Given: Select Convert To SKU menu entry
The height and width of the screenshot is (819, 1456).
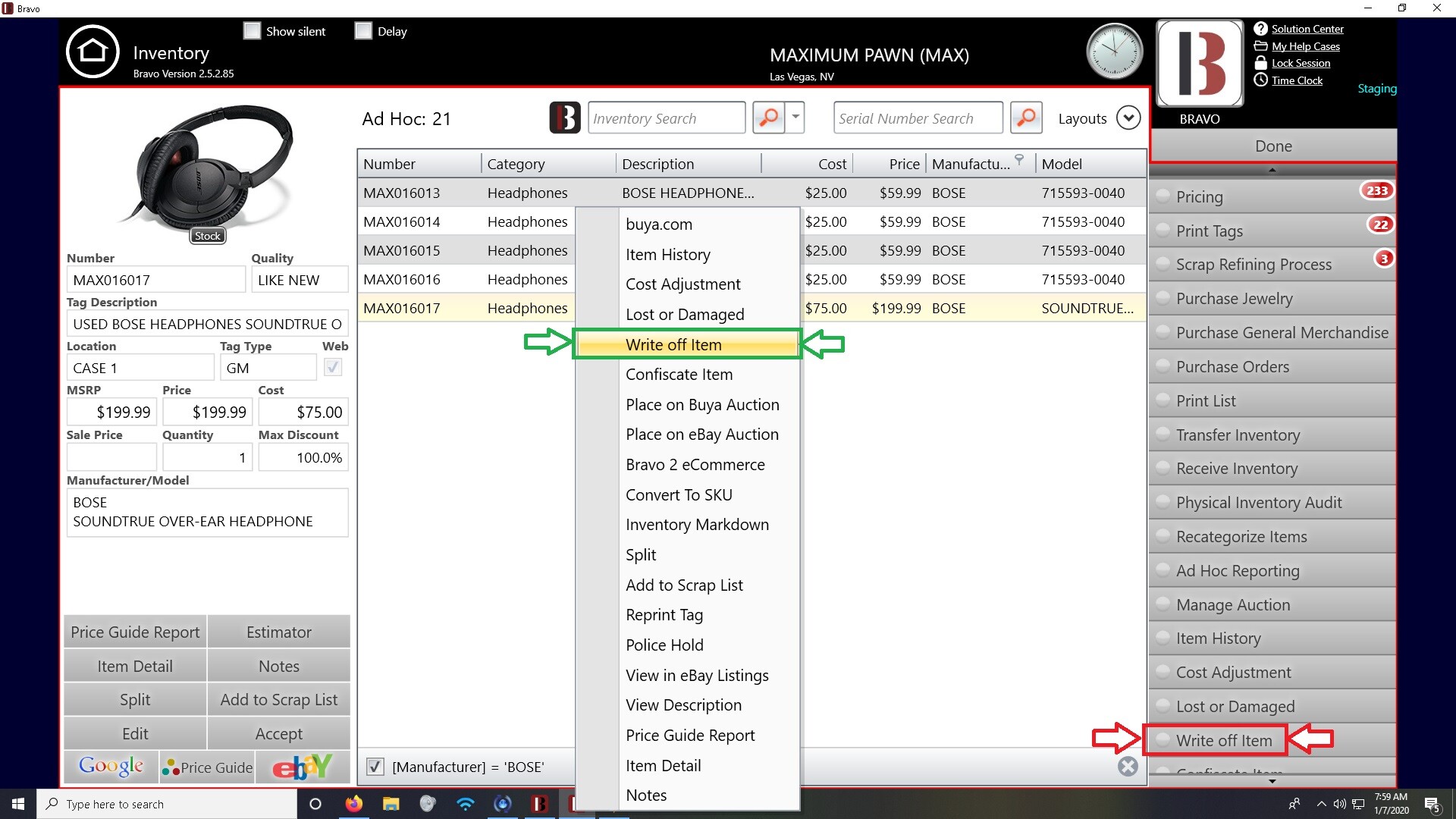Looking at the screenshot, I should (x=687, y=494).
